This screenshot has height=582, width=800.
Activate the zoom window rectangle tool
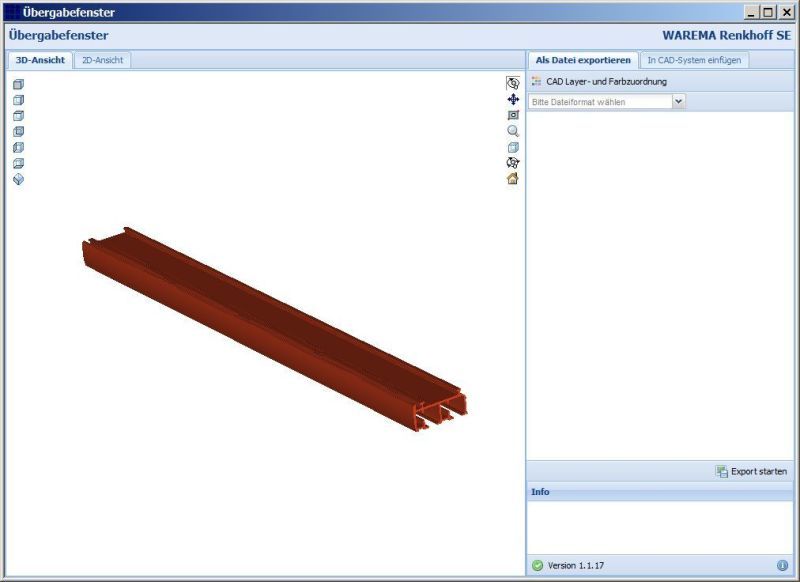pyautogui.click(x=513, y=115)
